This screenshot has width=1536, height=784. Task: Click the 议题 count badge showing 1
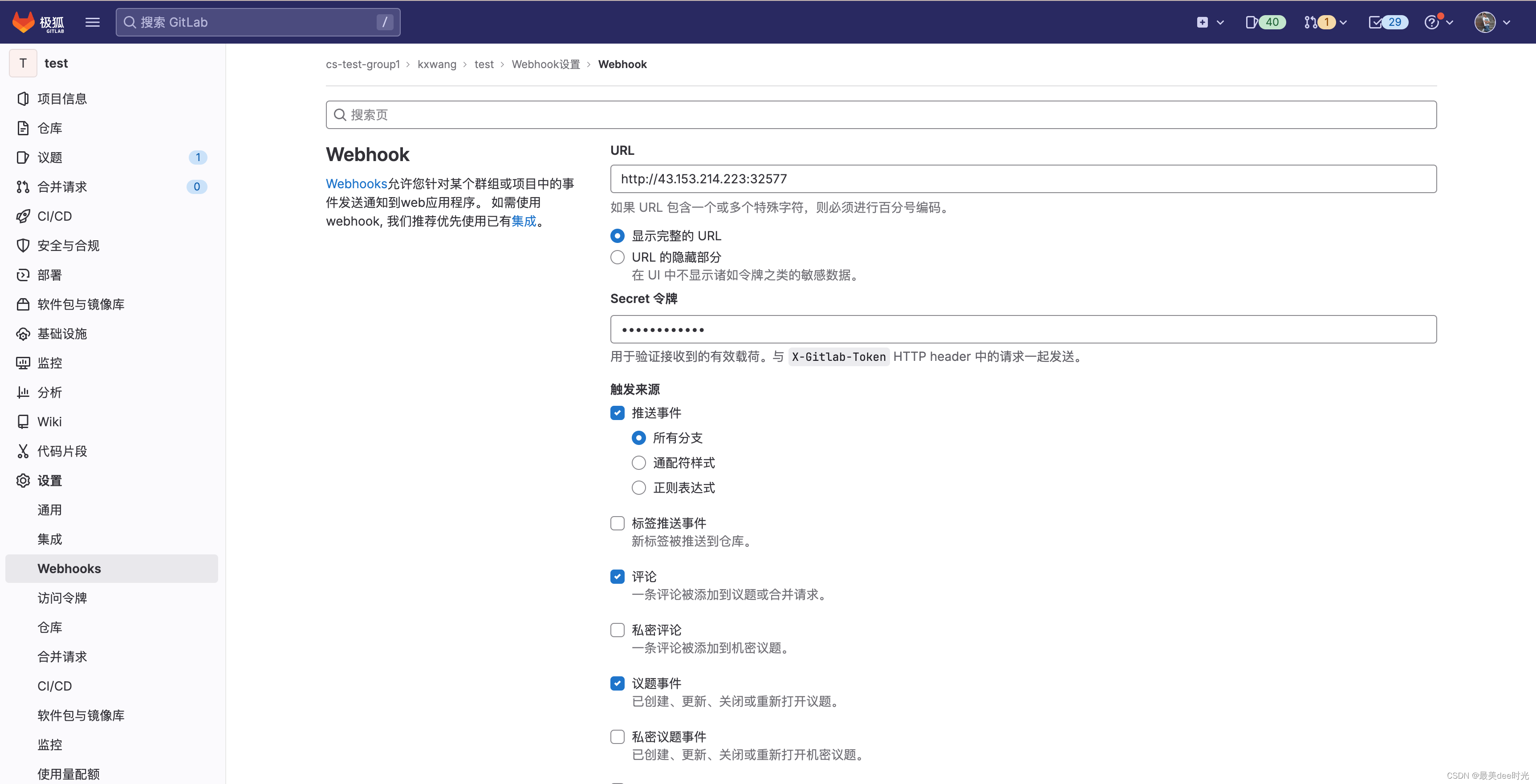[198, 157]
